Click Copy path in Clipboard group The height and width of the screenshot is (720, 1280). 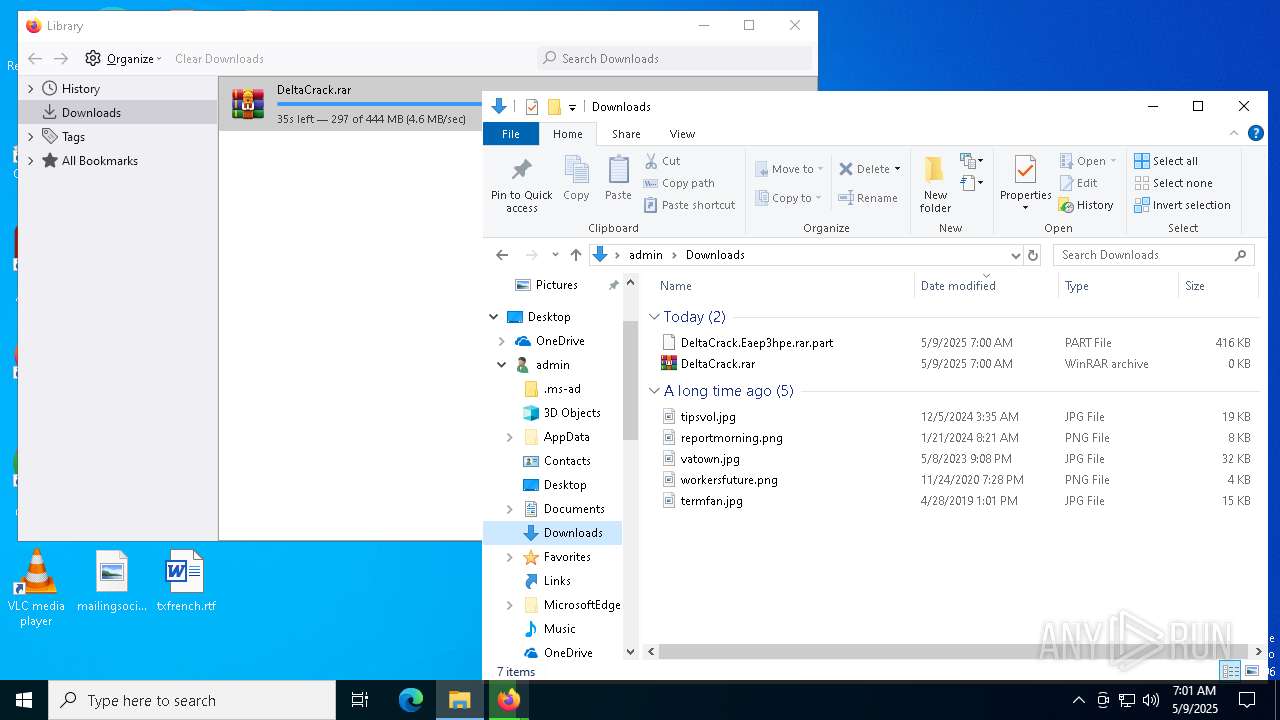(680, 183)
